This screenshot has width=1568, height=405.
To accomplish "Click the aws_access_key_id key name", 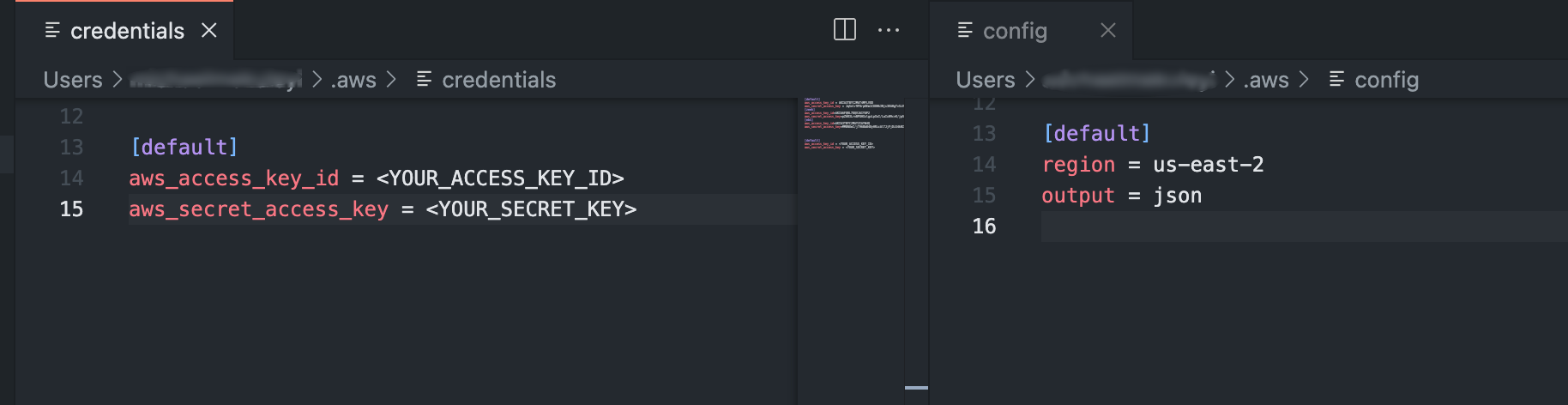I will click(x=234, y=178).
